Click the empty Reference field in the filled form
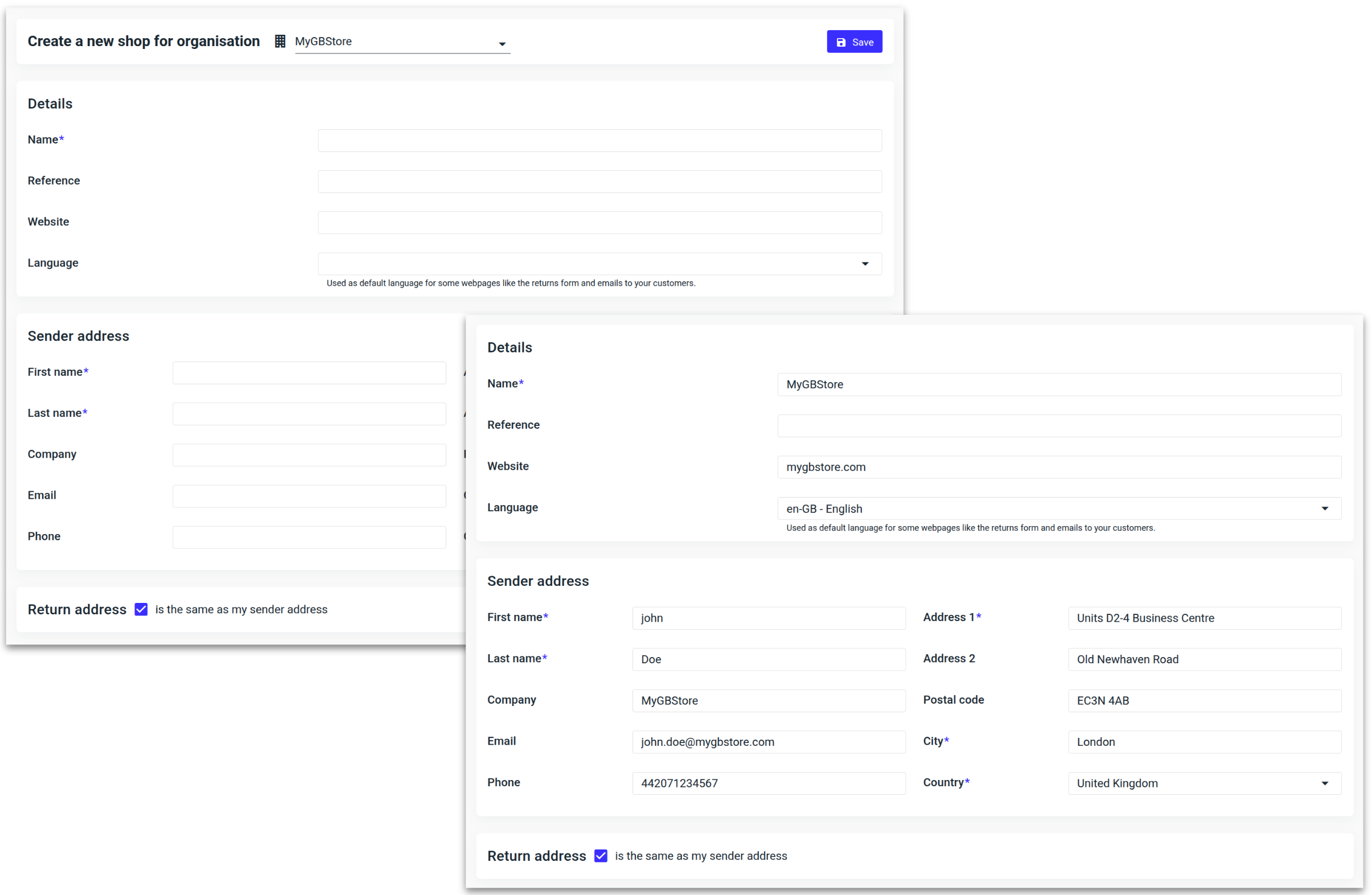Image resolution: width=1372 pixels, height=895 pixels. tap(1058, 426)
